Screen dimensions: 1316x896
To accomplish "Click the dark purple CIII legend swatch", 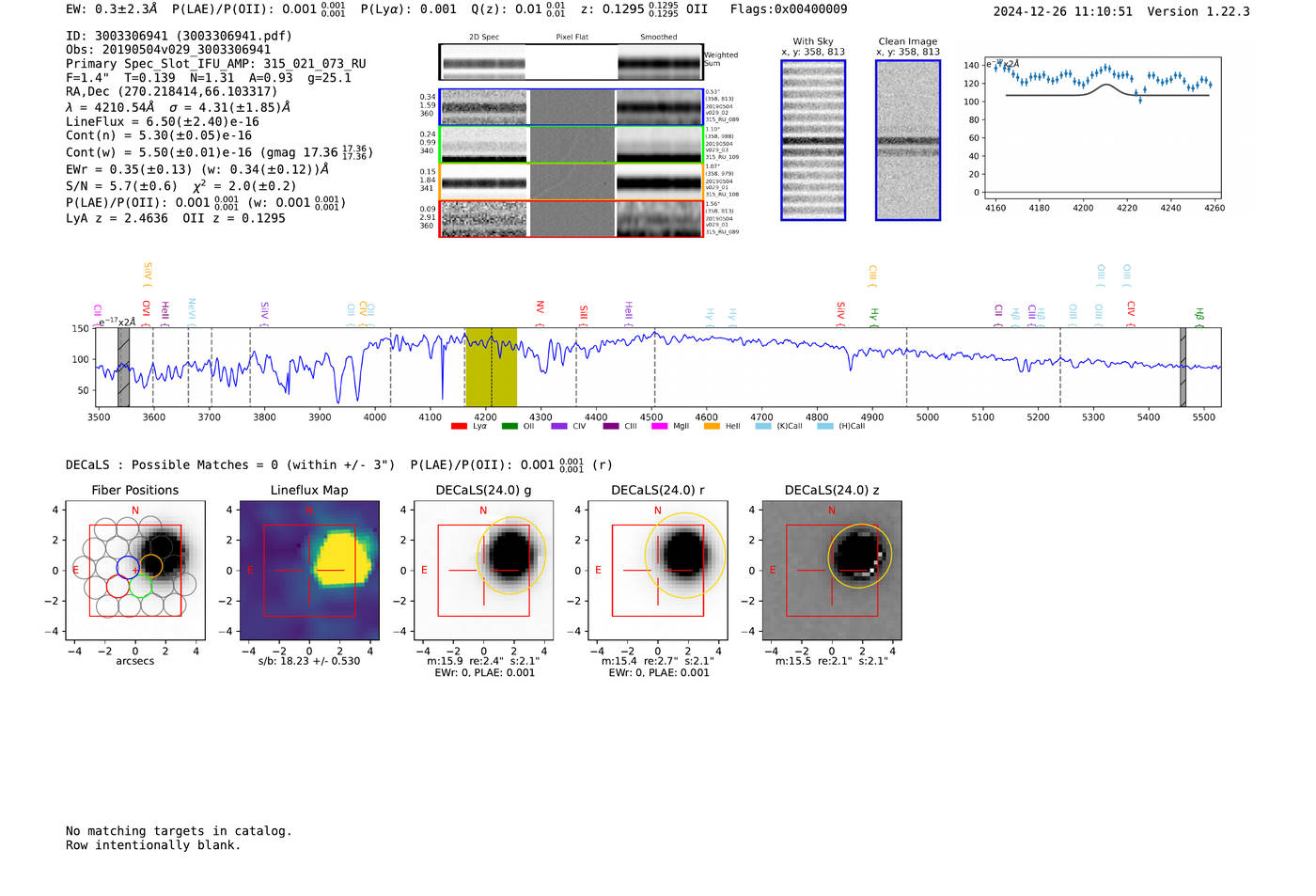I will click(x=611, y=426).
